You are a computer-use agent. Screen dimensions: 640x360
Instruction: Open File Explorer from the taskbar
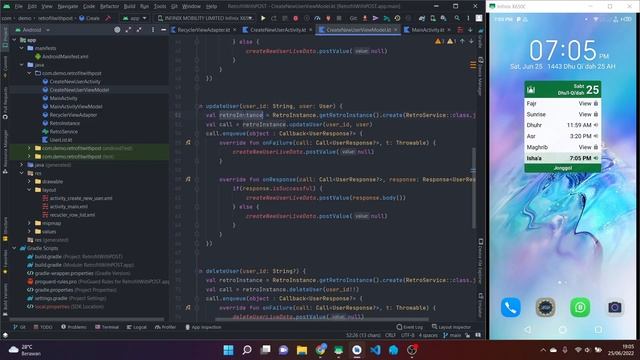coord(302,350)
